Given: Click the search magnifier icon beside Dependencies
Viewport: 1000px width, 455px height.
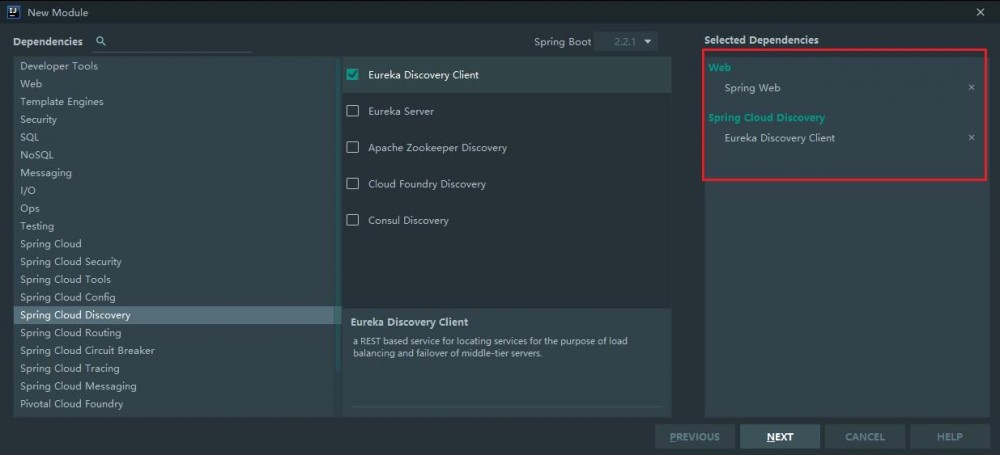Looking at the screenshot, I should pos(100,41).
